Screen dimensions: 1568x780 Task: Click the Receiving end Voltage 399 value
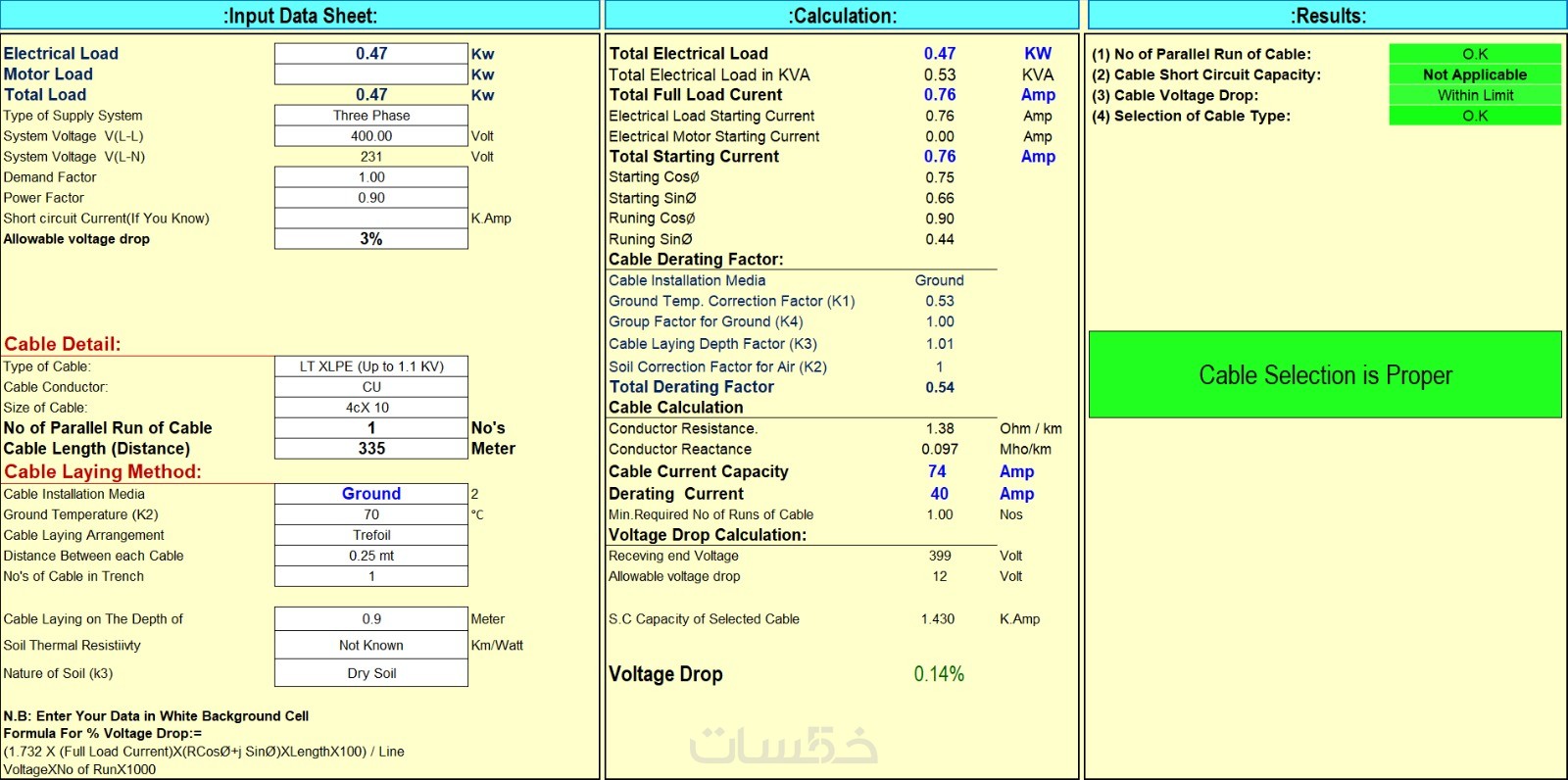pyautogui.click(x=940, y=556)
